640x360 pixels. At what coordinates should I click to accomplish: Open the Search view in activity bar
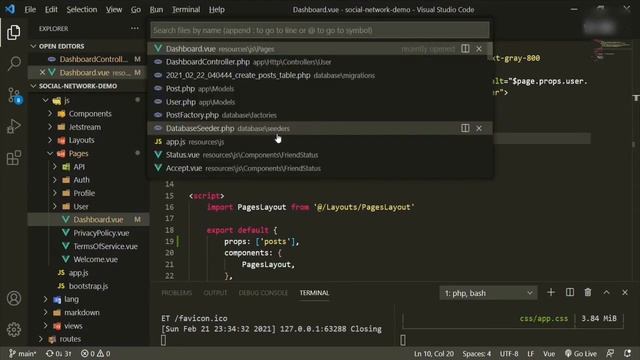(13, 63)
